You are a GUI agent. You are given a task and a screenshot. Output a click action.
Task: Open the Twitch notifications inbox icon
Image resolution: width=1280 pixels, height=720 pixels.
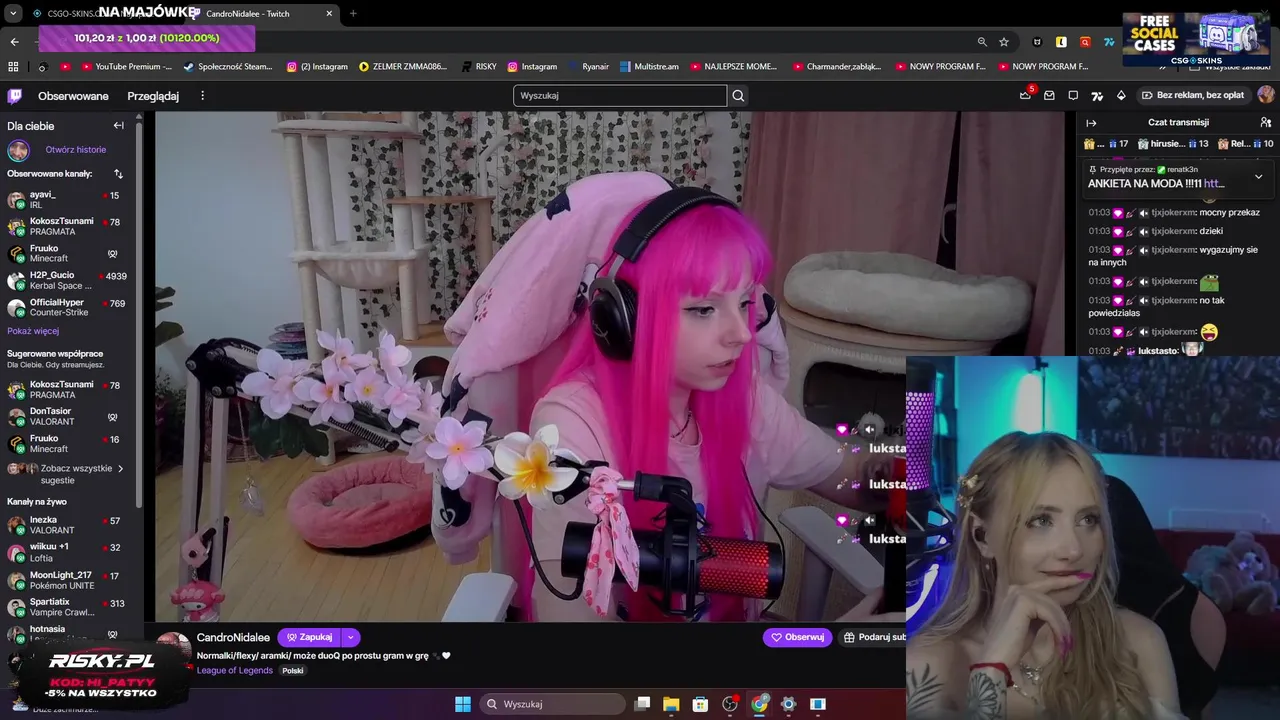pos(1049,96)
